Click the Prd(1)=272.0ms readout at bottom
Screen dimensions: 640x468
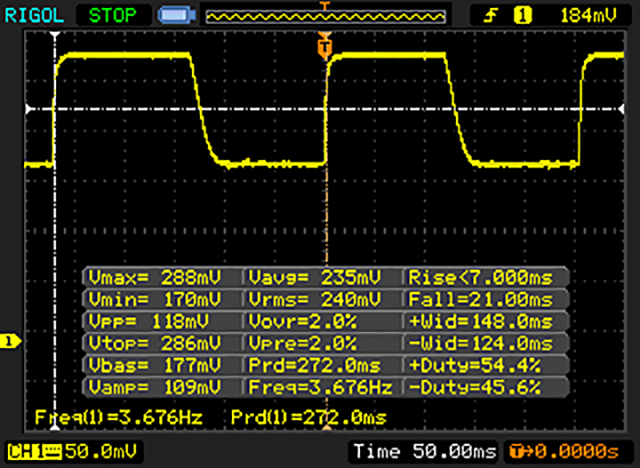[306, 416]
